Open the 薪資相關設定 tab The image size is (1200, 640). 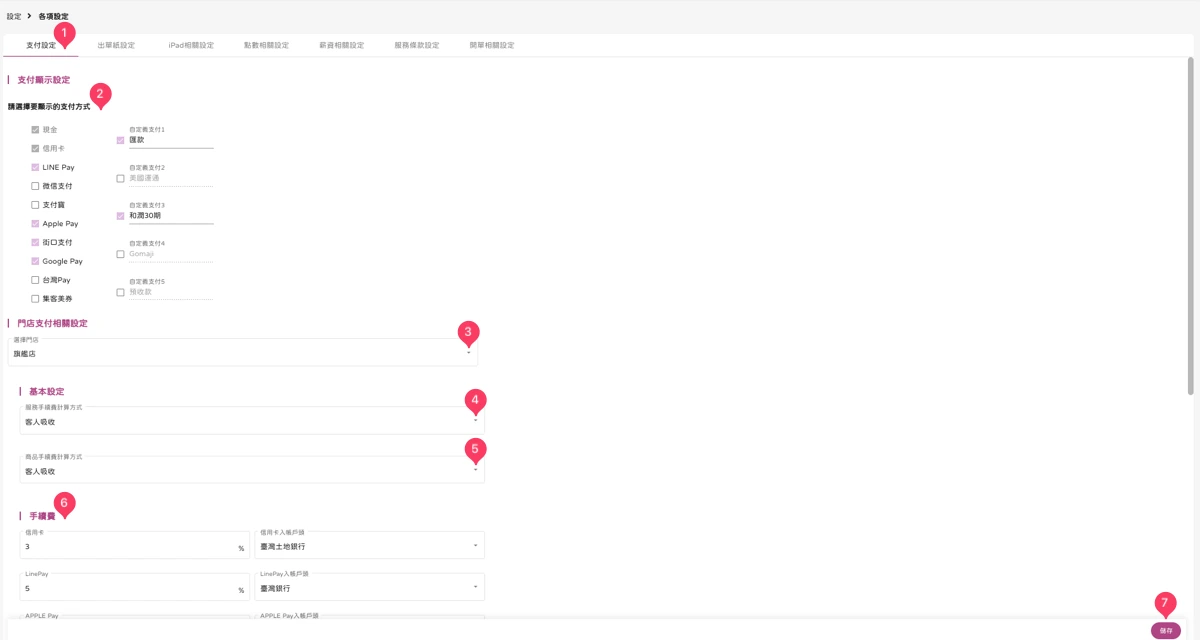342,45
